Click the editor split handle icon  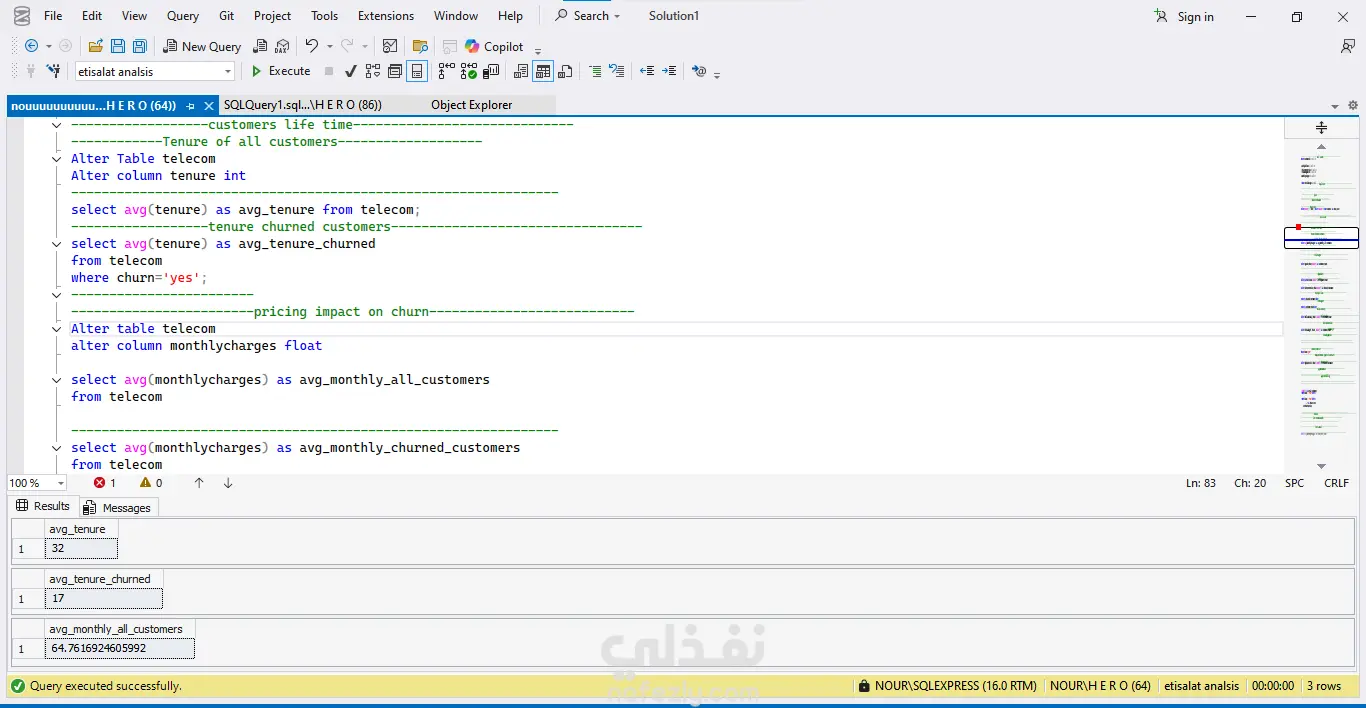[x=1321, y=127]
